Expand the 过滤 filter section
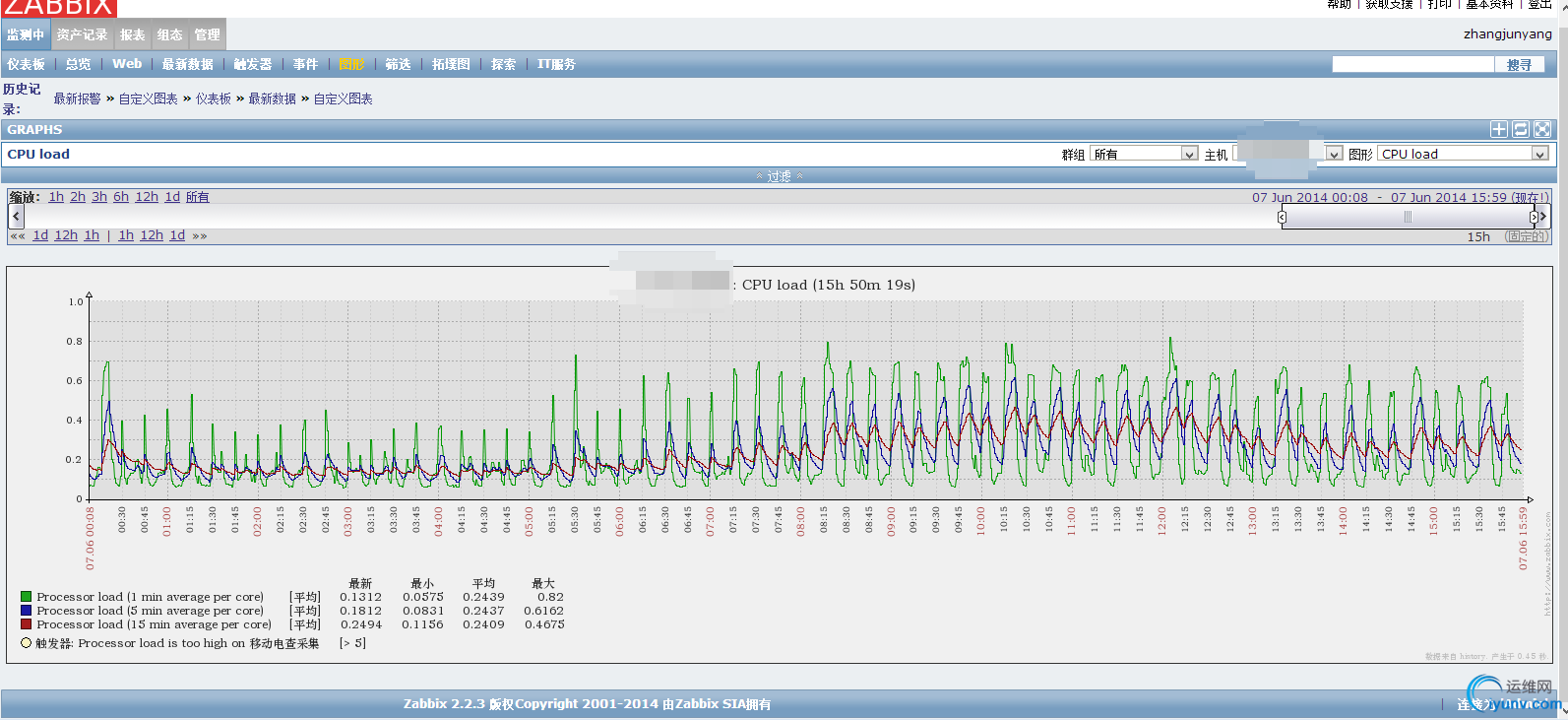 [x=780, y=176]
